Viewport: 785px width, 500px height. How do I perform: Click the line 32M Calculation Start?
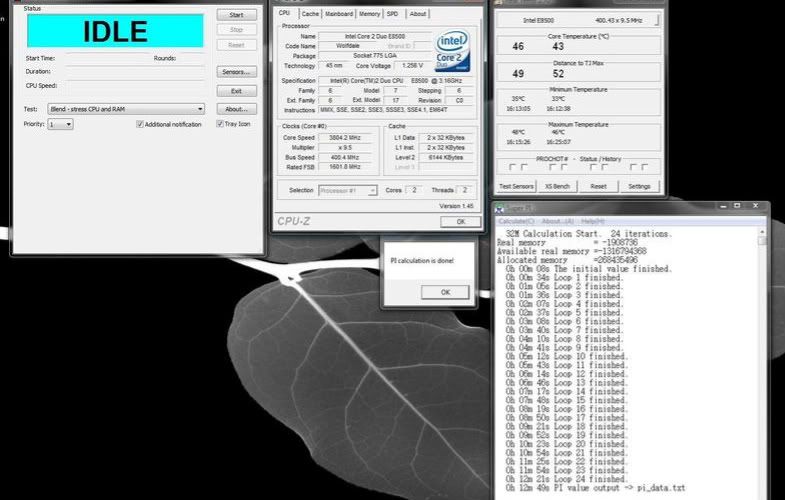coord(589,234)
